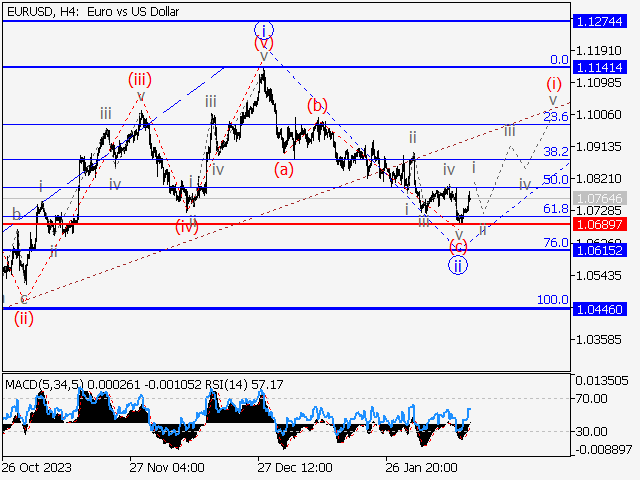Select the 1.06152 price level tag
This screenshot has width=640, height=480.
coord(600,249)
